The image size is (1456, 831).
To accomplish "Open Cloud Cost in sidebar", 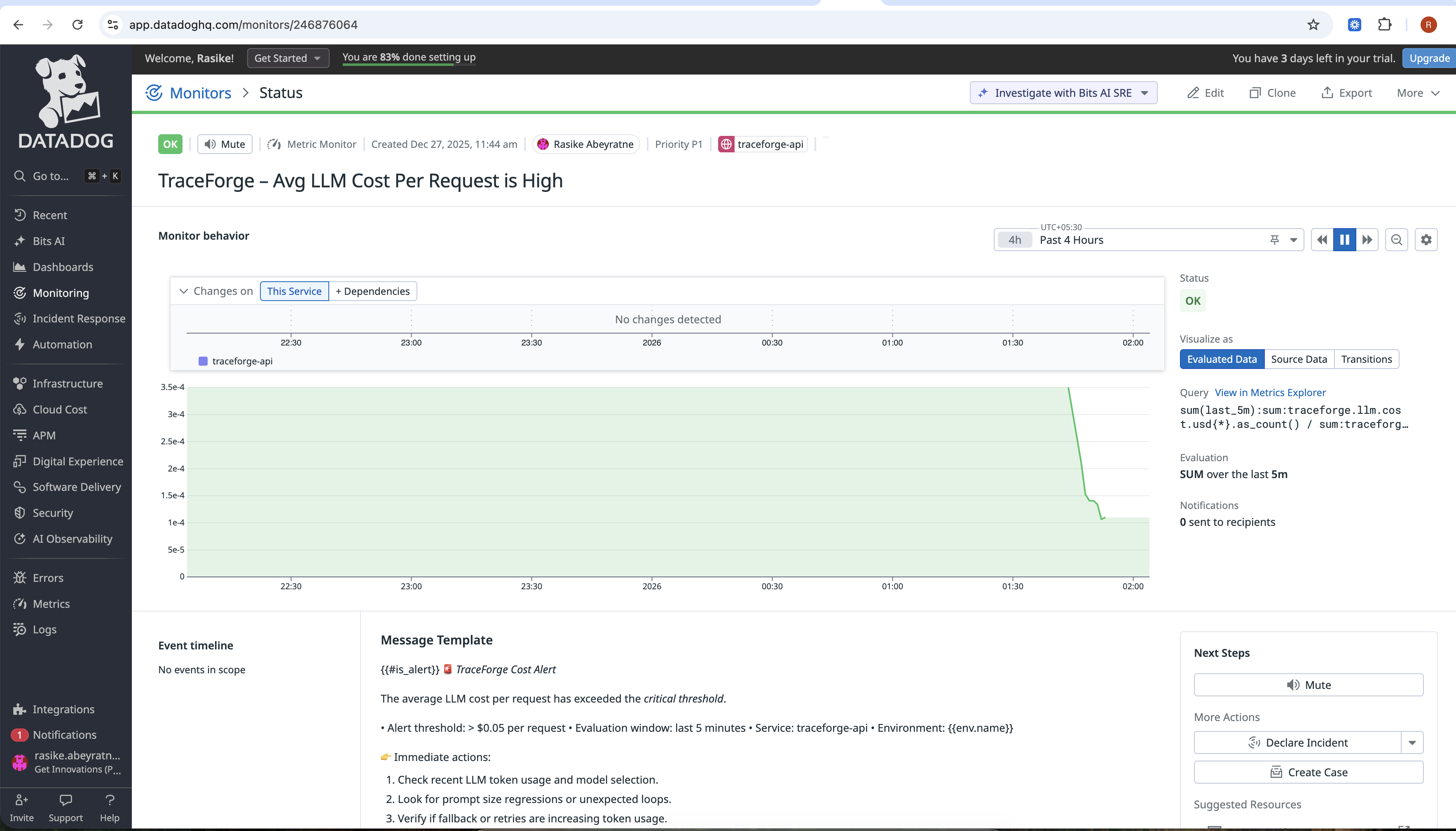I will (59, 409).
